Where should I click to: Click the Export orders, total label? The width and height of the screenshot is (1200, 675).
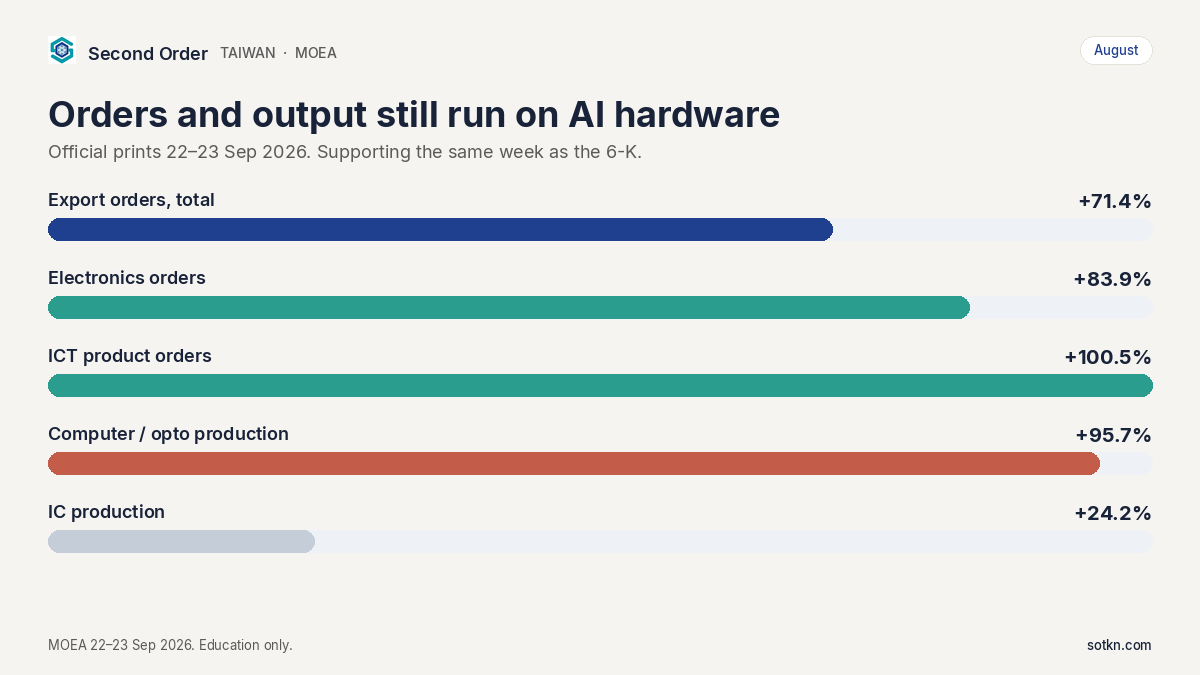tap(131, 200)
